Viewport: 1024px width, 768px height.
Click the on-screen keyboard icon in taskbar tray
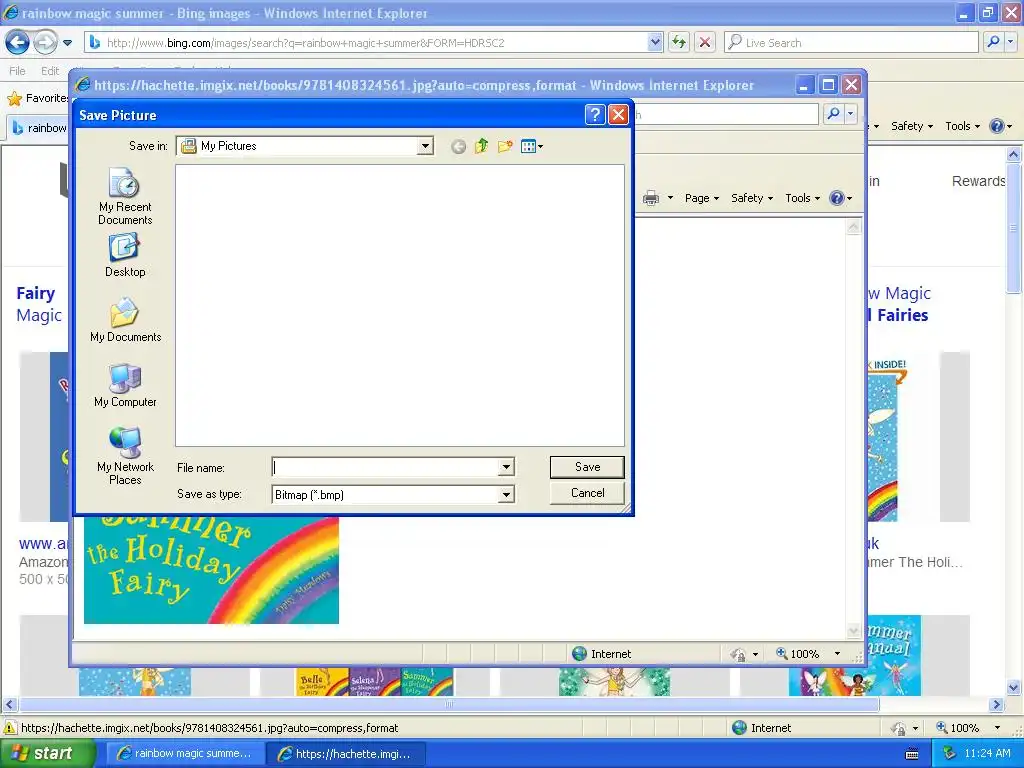coord(912,754)
